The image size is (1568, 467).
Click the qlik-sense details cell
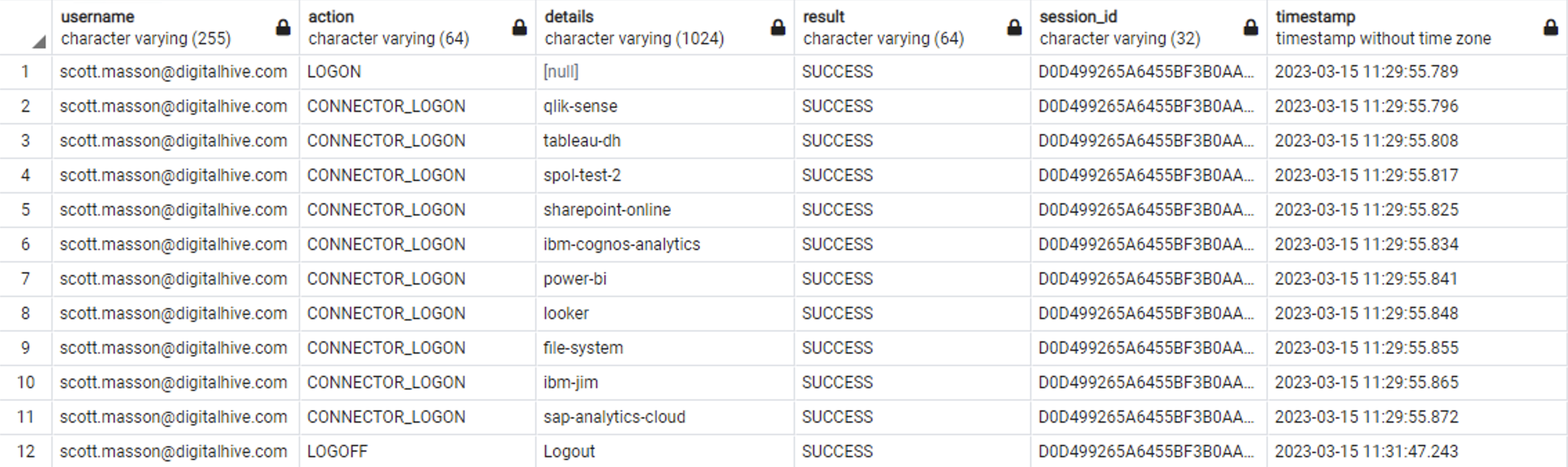point(664,106)
